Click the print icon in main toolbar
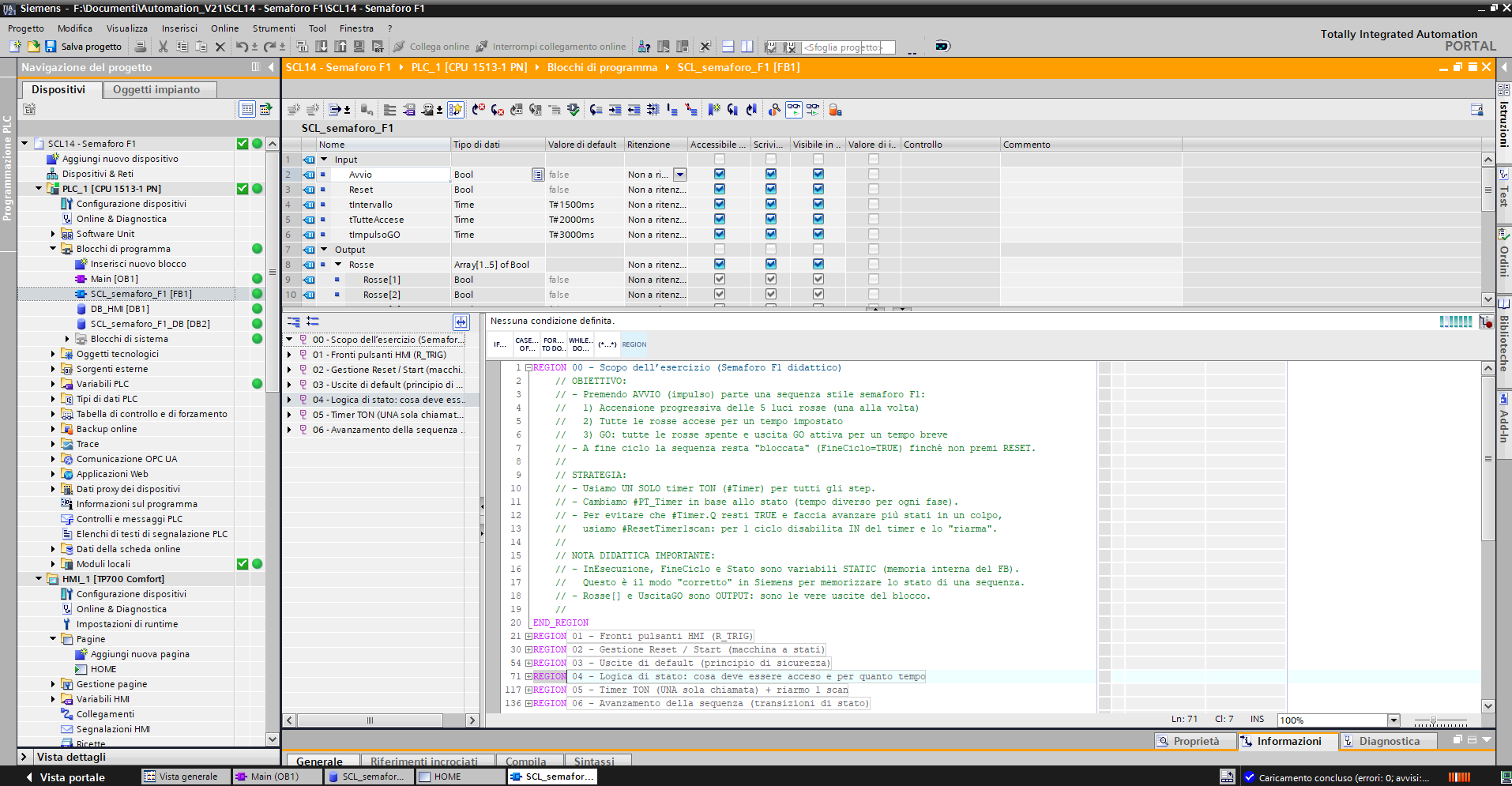Viewport: 1512px width, 786px height. (x=140, y=47)
